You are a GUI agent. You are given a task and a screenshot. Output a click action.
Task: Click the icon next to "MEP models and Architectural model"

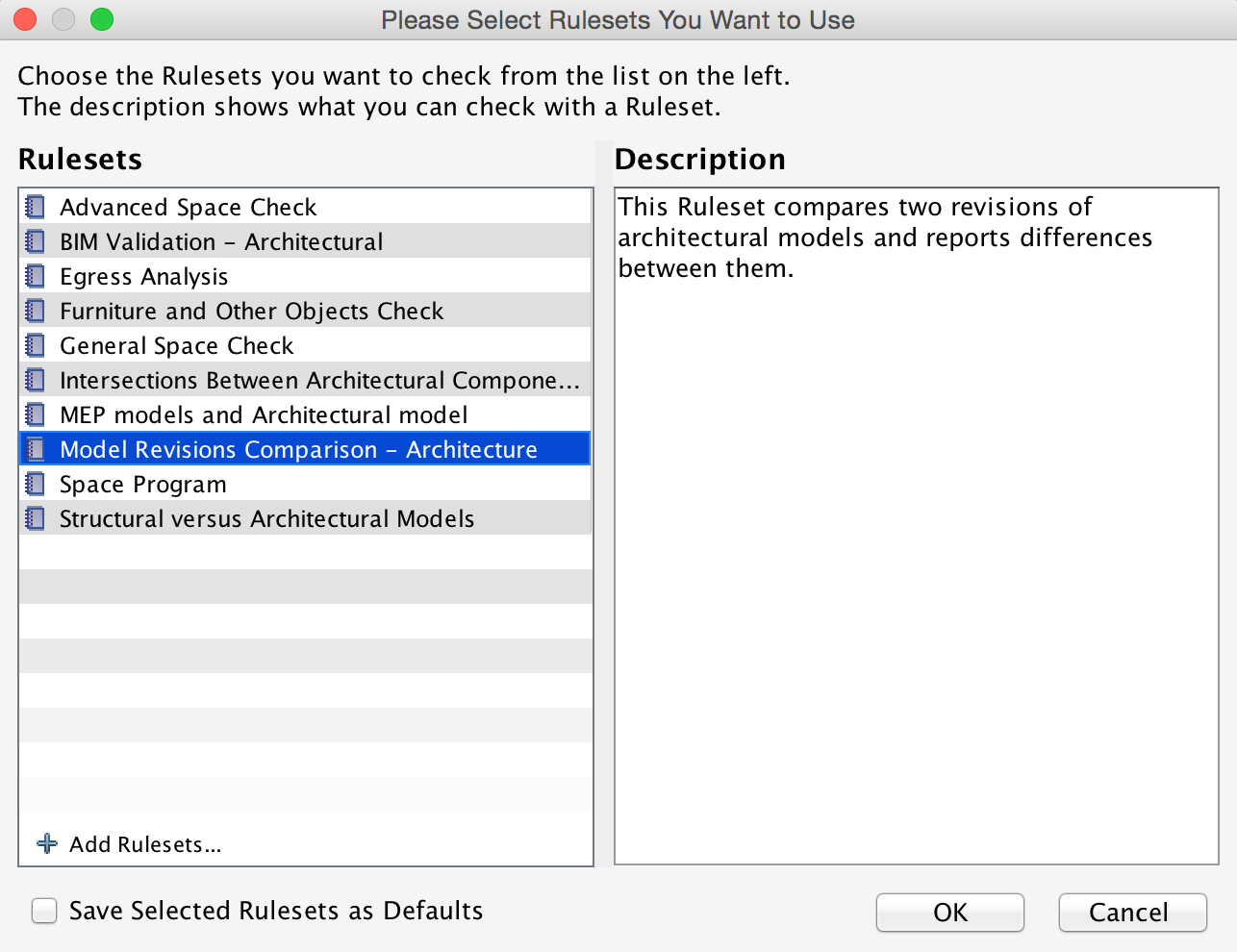(36, 414)
